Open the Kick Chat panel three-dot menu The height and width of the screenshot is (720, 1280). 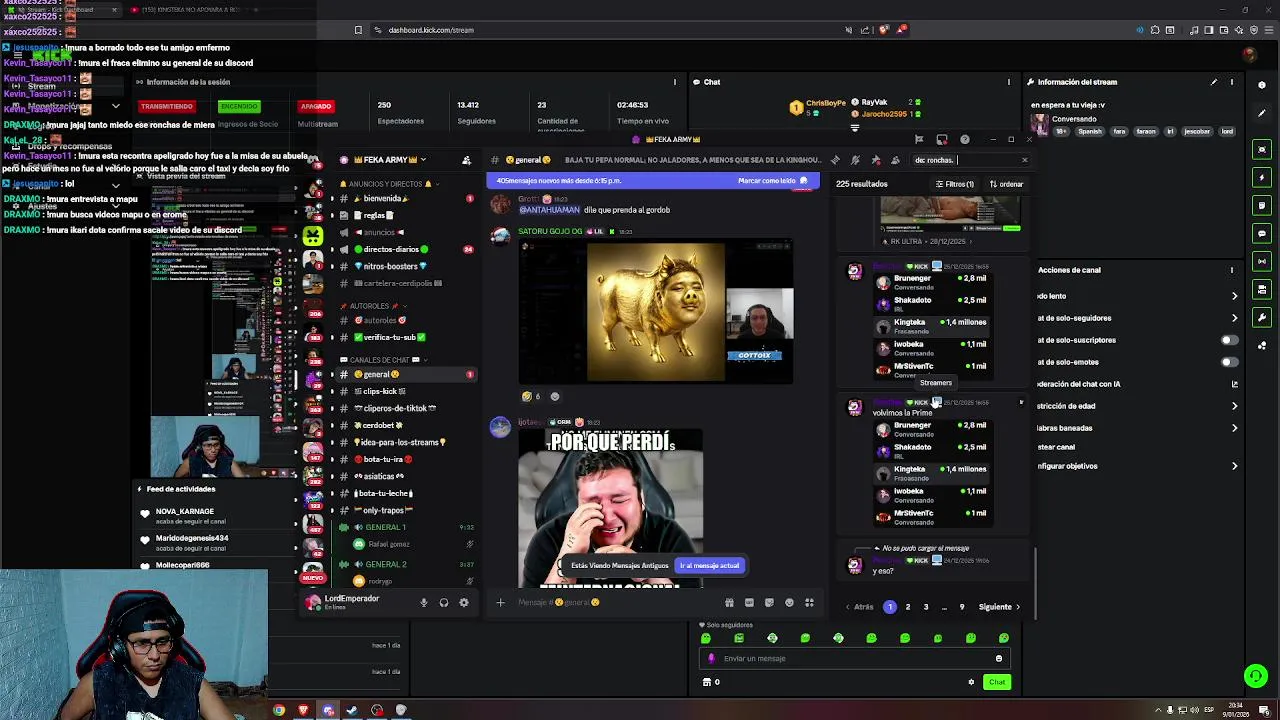pyautogui.click(x=1008, y=82)
